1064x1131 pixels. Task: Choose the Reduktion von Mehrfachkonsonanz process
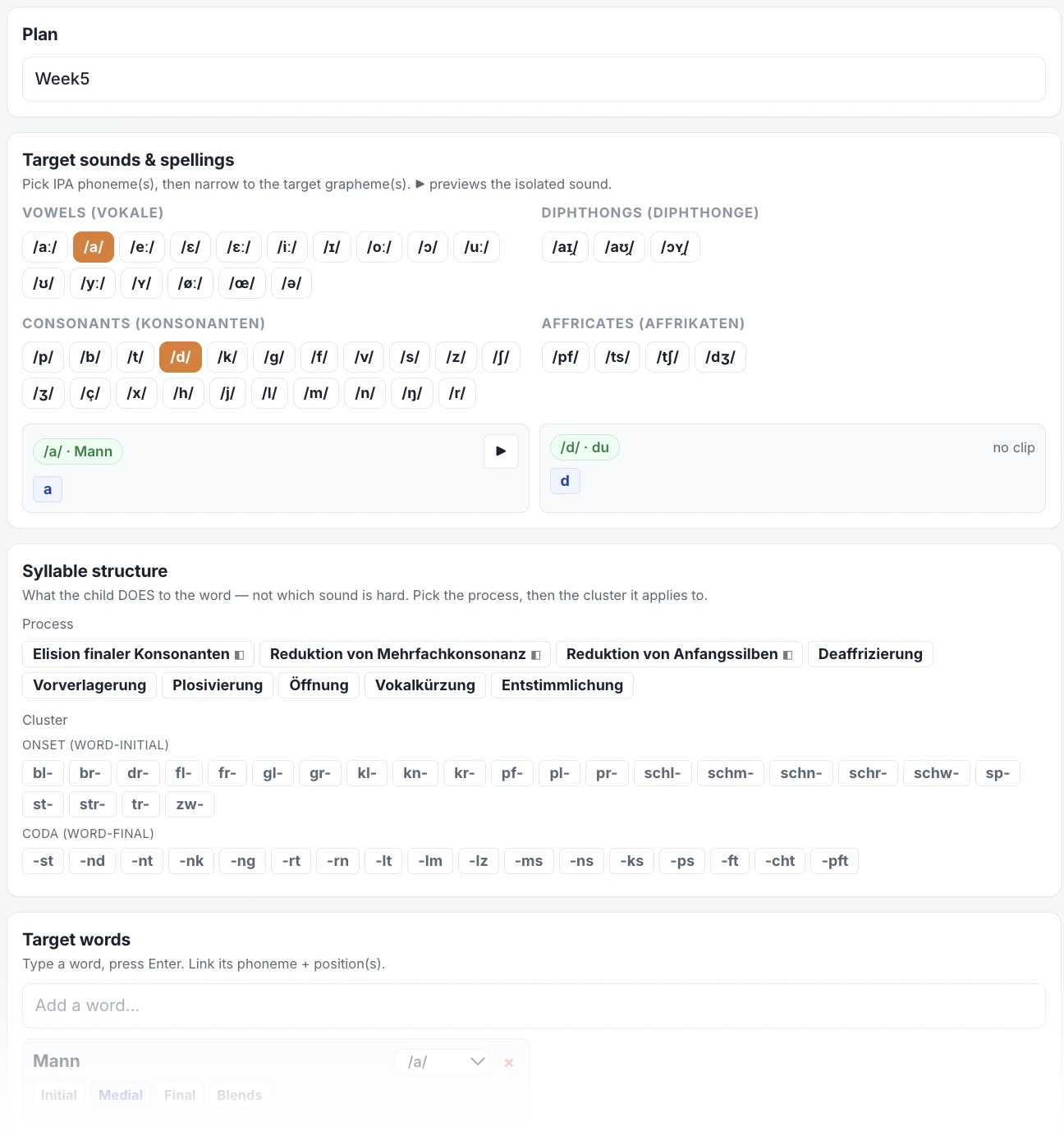[405, 654]
